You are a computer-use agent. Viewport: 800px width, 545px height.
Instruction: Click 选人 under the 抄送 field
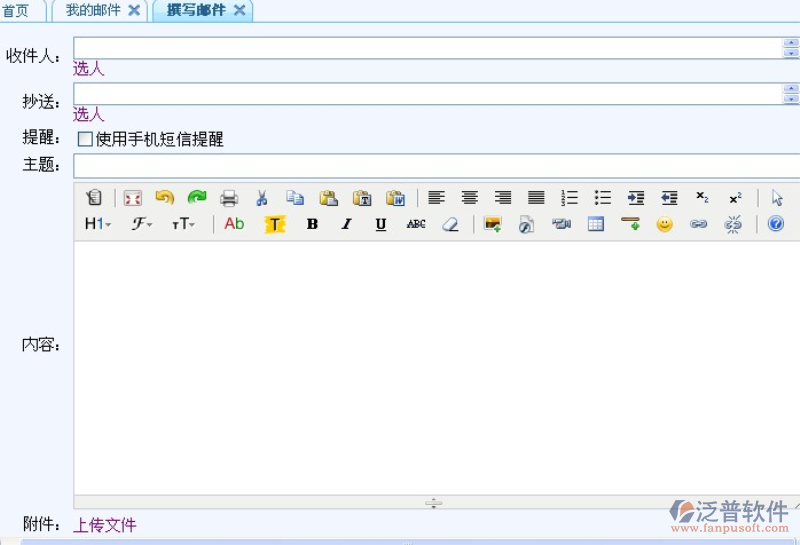tap(88, 114)
